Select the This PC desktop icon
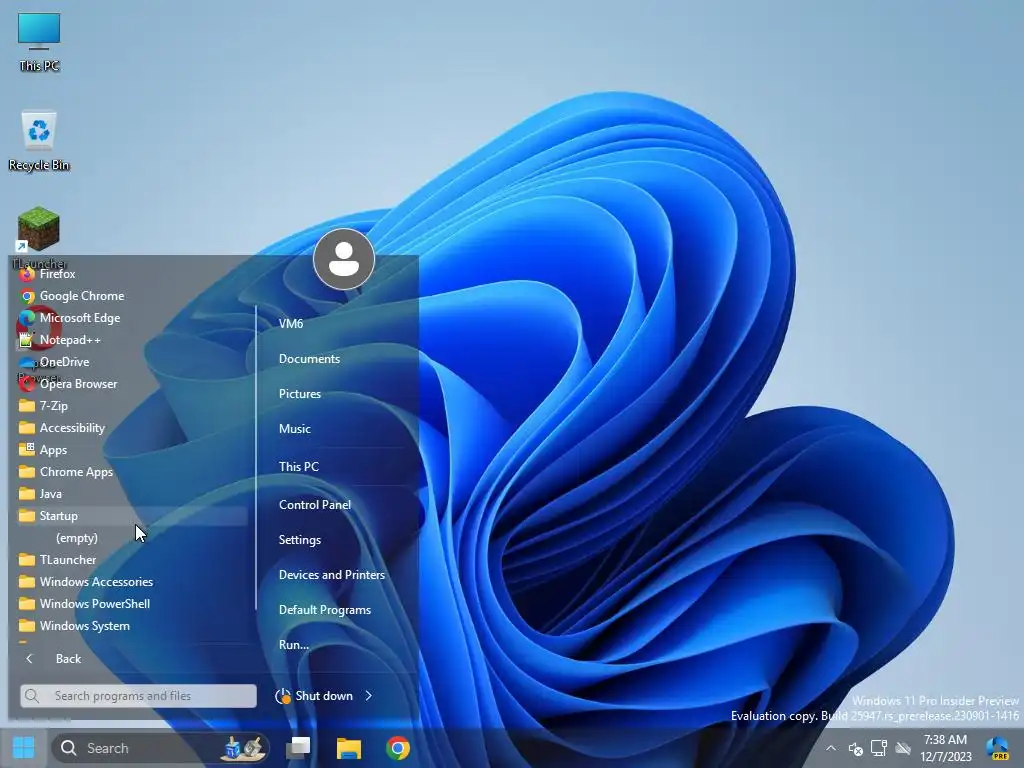The height and width of the screenshot is (768, 1024). [x=39, y=42]
